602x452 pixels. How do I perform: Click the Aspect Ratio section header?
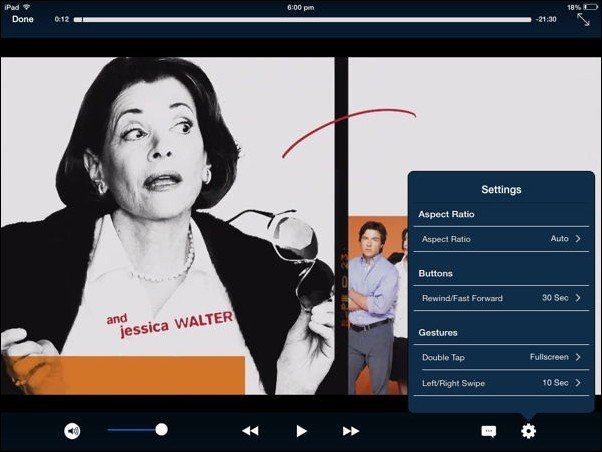(x=446, y=214)
